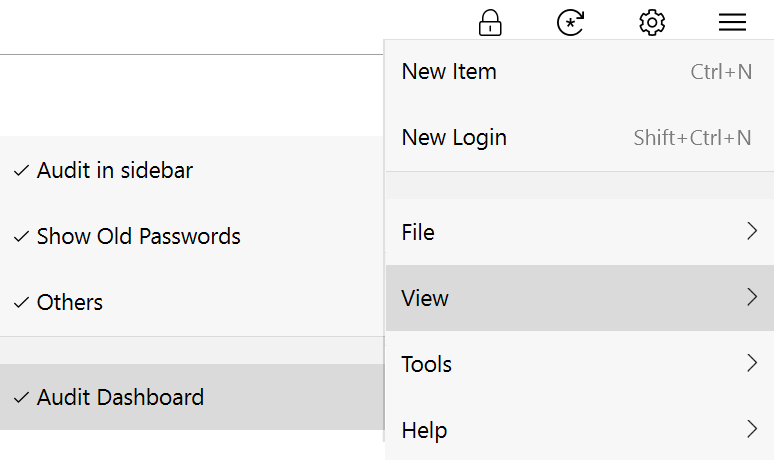Image resolution: width=774 pixels, height=460 pixels.
Task: Click the checkmark beside Others
Action: [x=21, y=303]
